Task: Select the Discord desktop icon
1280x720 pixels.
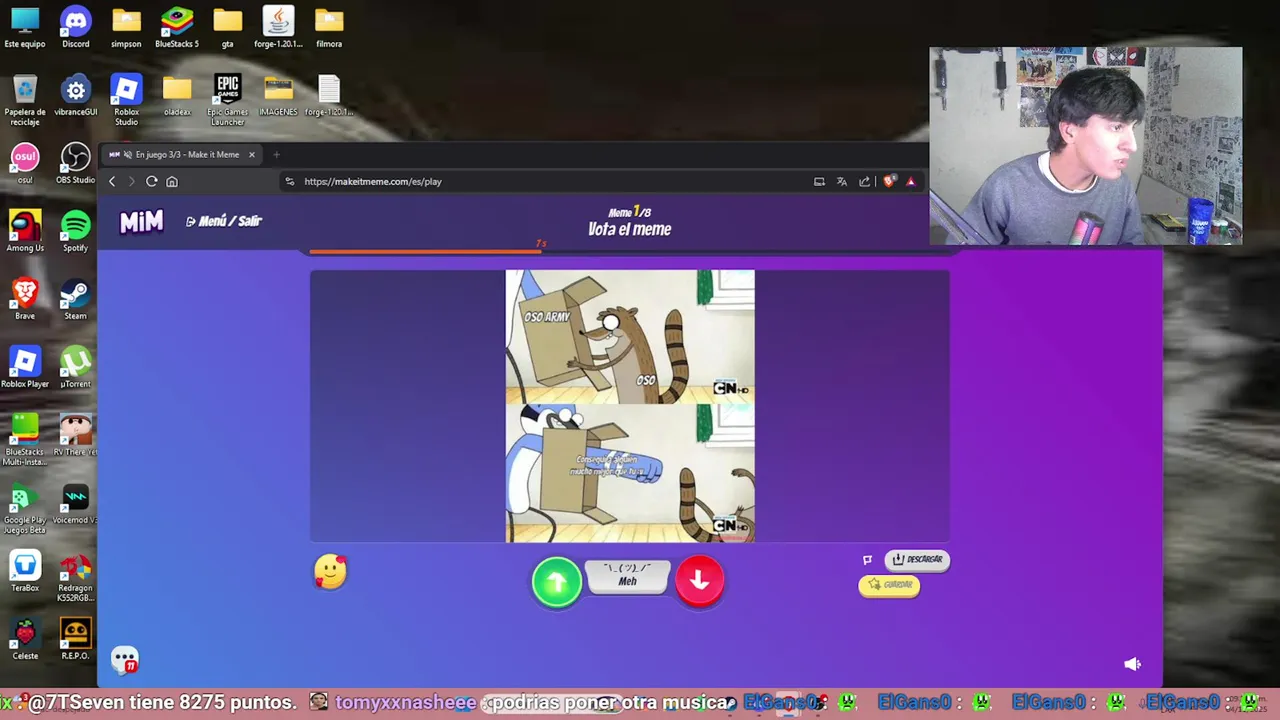Action: pos(76,27)
